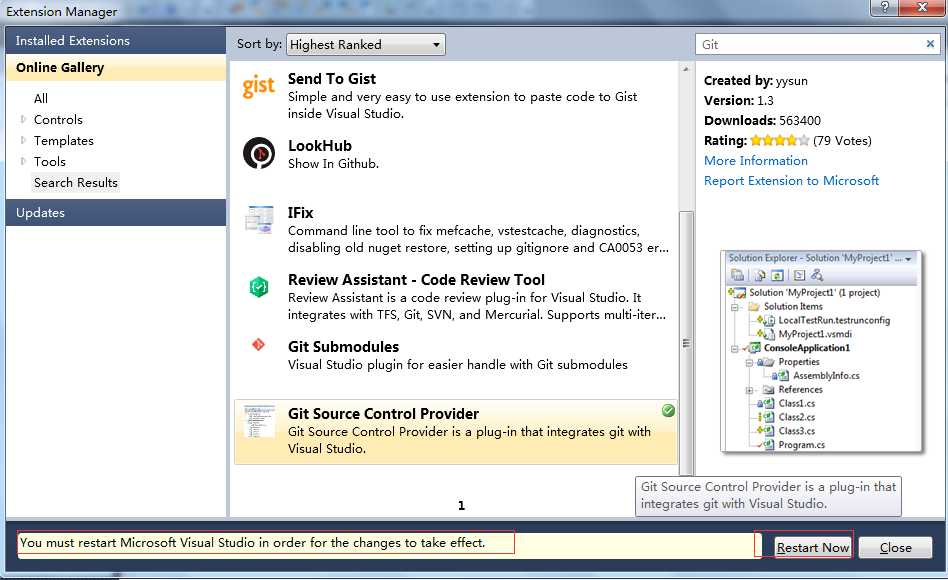Image resolution: width=948 pixels, height=580 pixels.
Task: Select Git Source Control Provider title
Action: pyautogui.click(x=383, y=414)
